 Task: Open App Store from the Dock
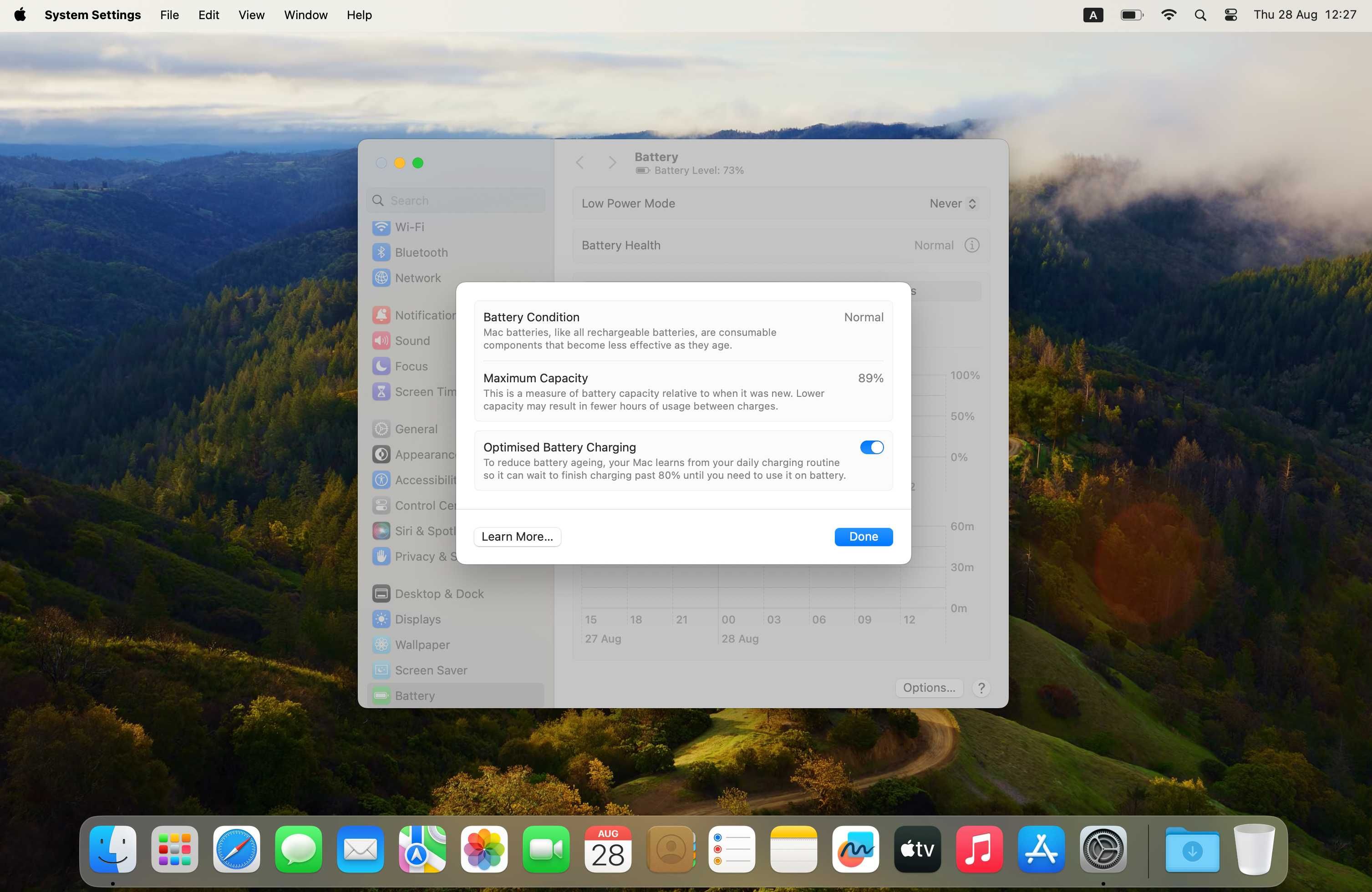[1041, 849]
